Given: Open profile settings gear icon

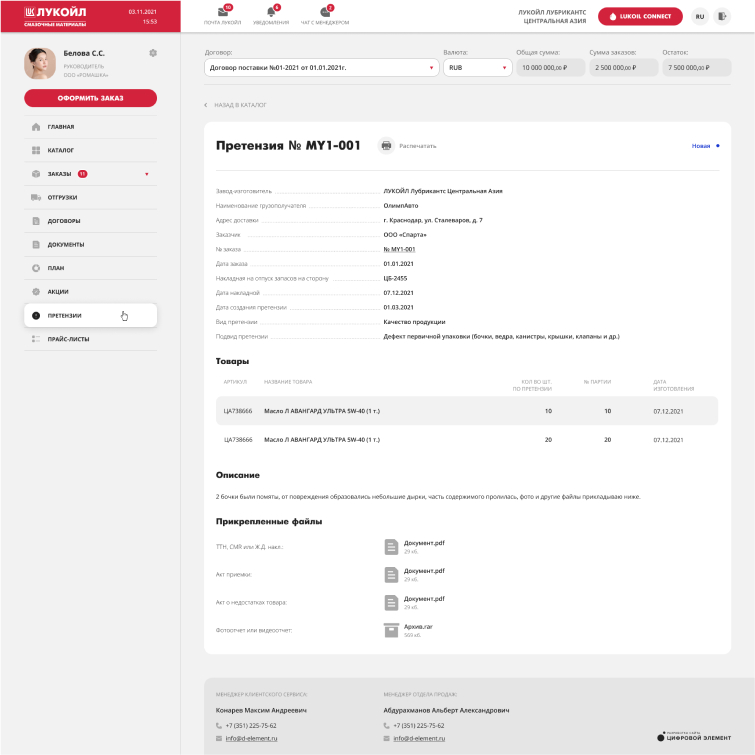Looking at the screenshot, I should (x=152, y=52).
